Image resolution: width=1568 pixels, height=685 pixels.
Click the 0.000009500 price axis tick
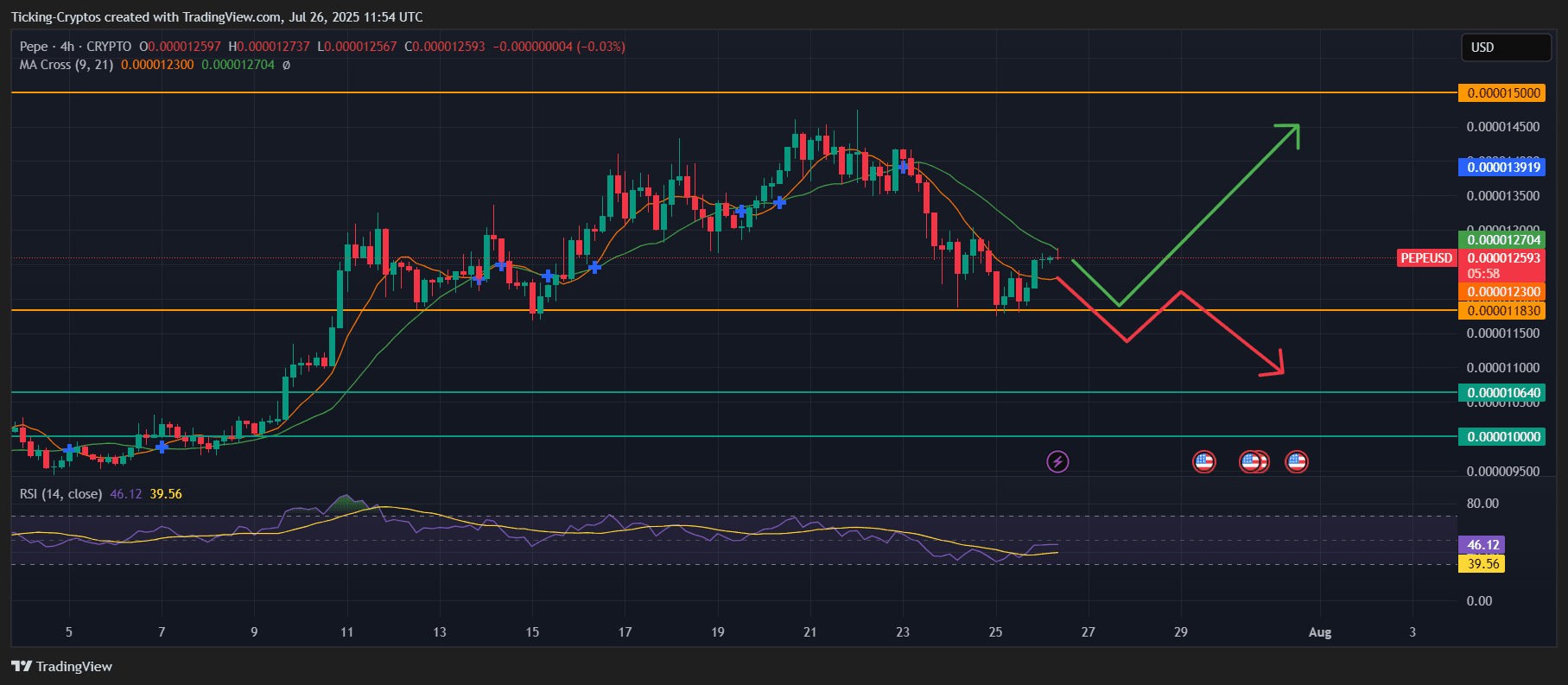click(x=1503, y=472)
